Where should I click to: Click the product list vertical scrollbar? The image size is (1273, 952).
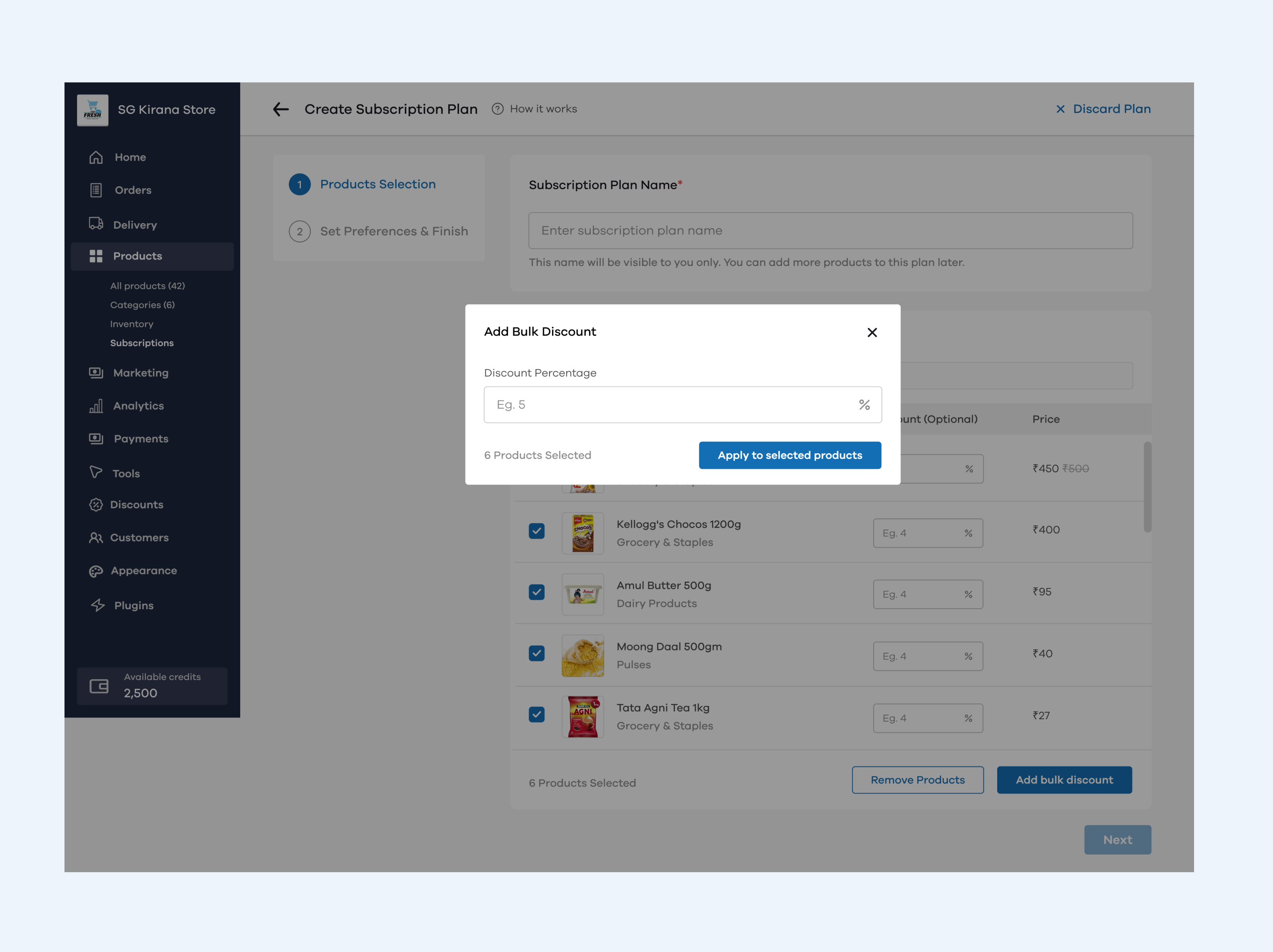click(1147, 487)
